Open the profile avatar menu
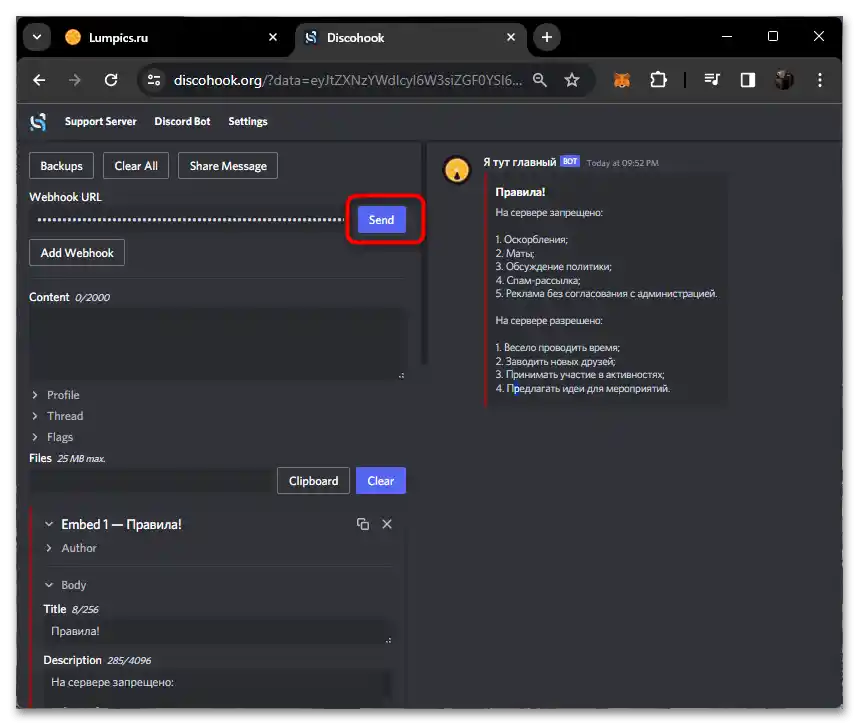The width and height of the screenshot is (859, 725). (x=784, y=81)
